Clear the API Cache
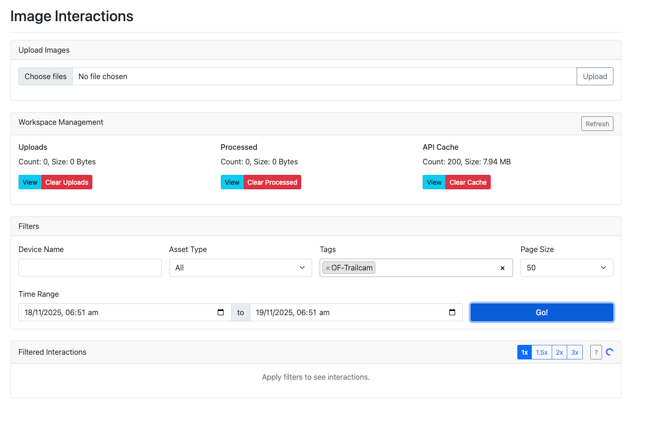The width and height of the screenshot is (670, 424). (468, 182)
